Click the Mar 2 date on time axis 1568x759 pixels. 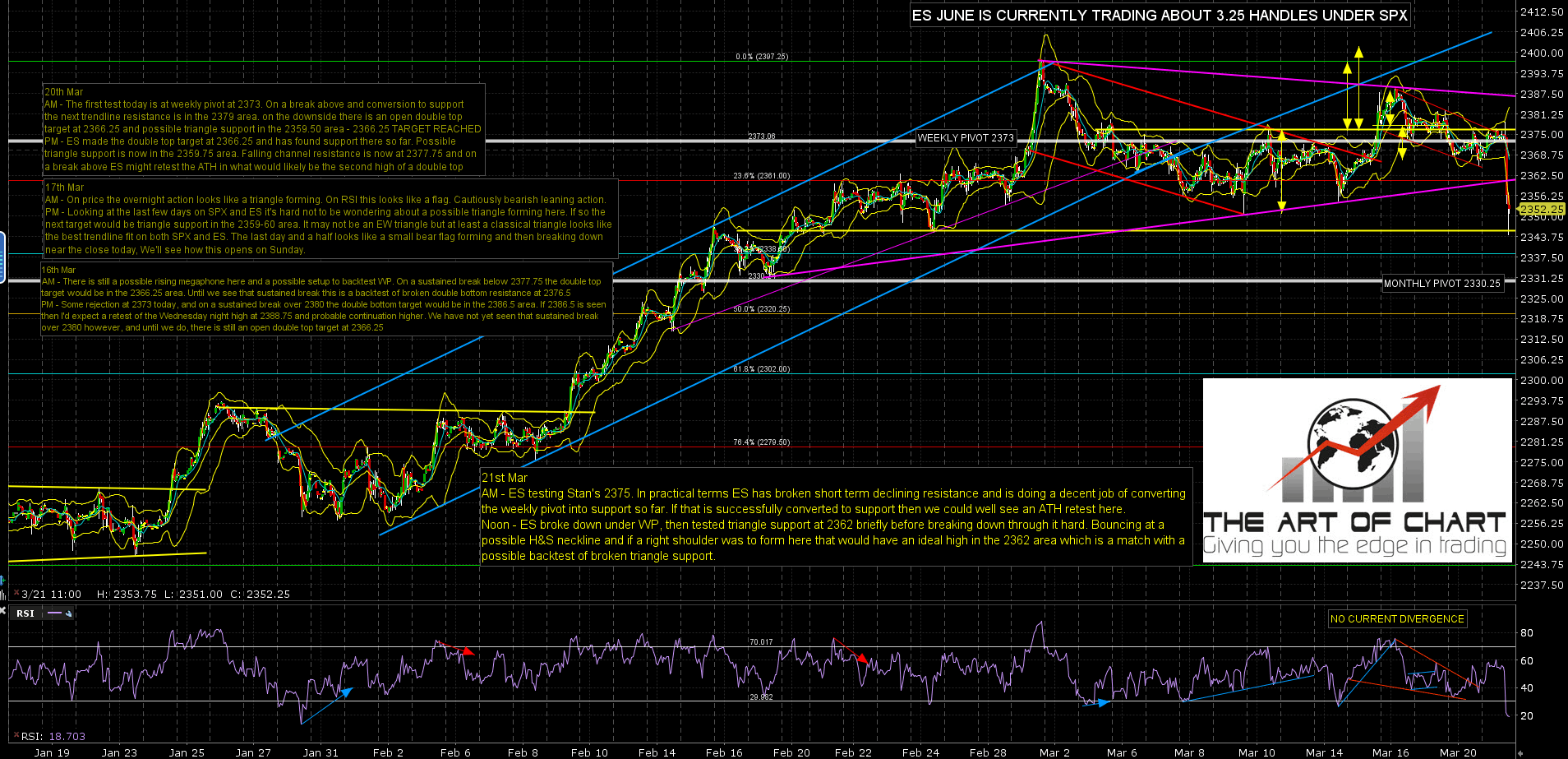tap(1054, 752)
